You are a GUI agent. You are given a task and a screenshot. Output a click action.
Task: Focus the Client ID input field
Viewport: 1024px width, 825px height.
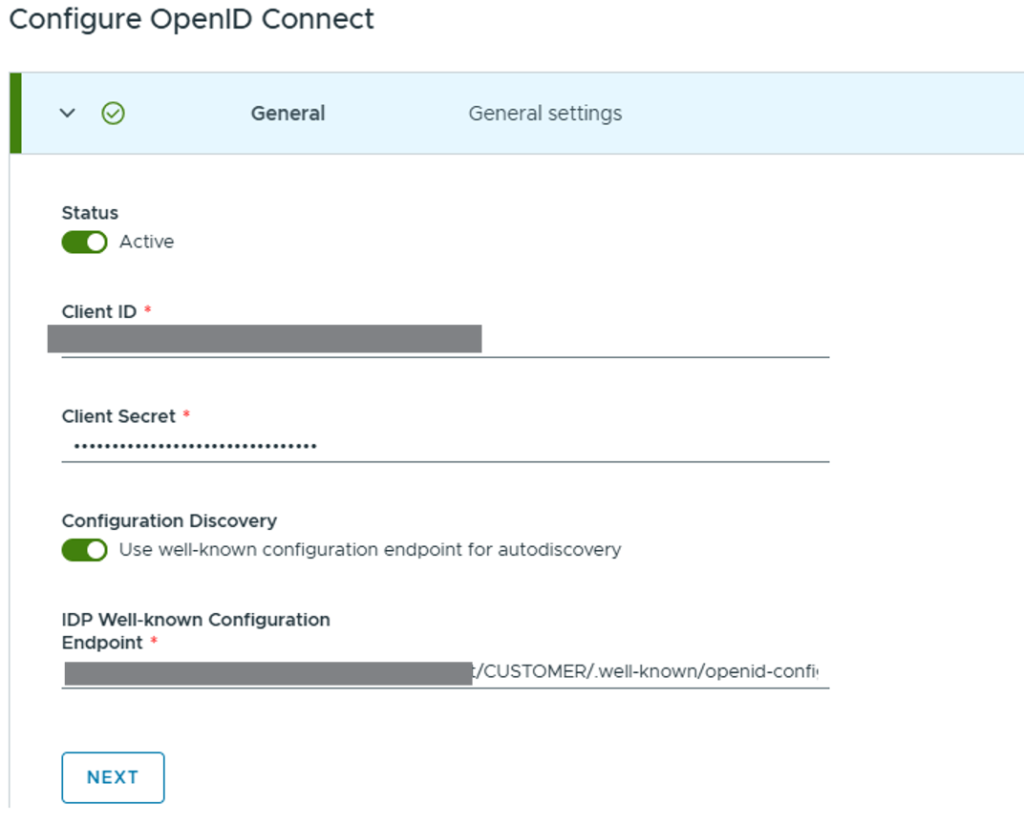445,339
